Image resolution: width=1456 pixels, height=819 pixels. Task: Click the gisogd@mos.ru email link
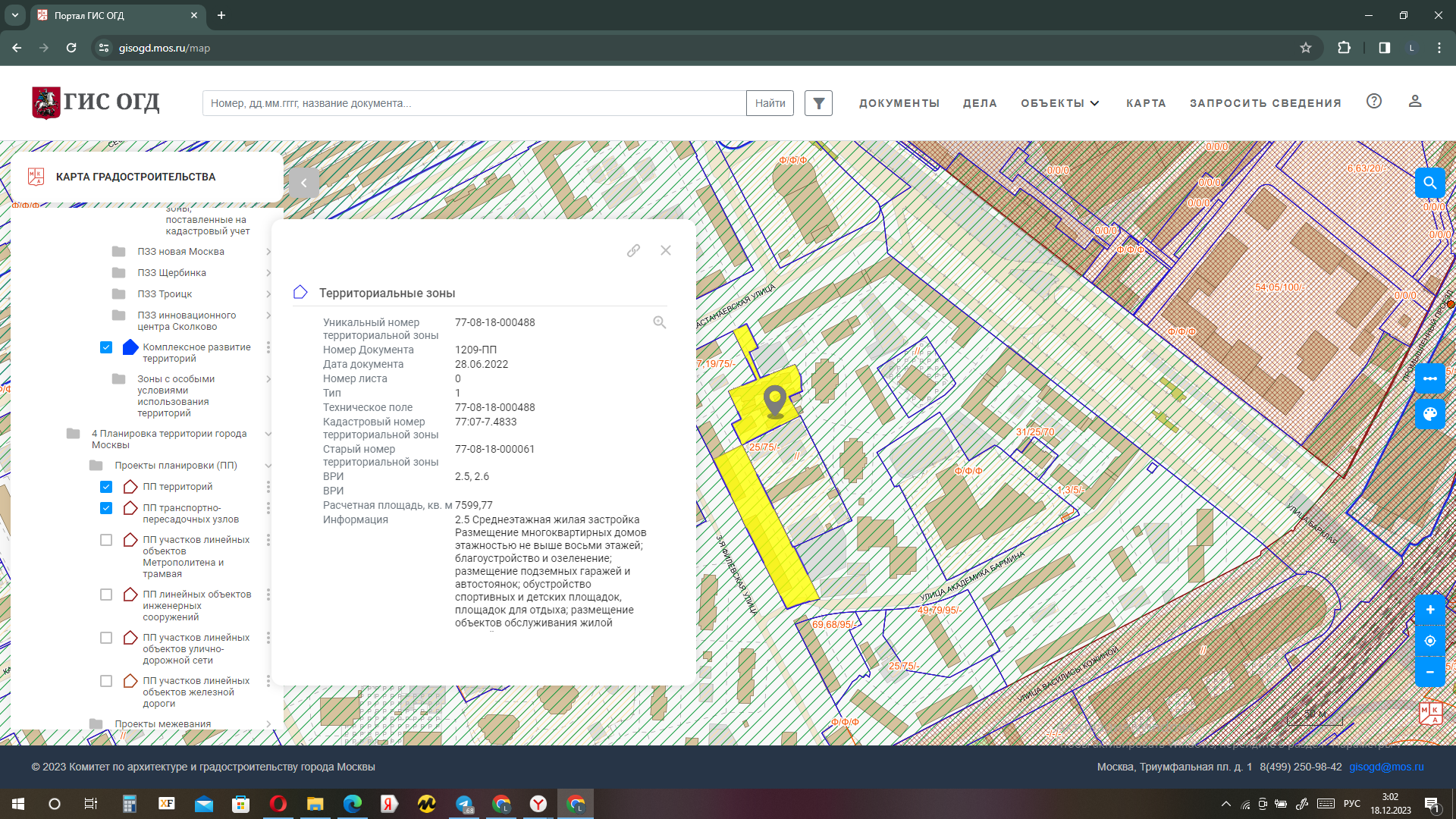point(1385,767)
